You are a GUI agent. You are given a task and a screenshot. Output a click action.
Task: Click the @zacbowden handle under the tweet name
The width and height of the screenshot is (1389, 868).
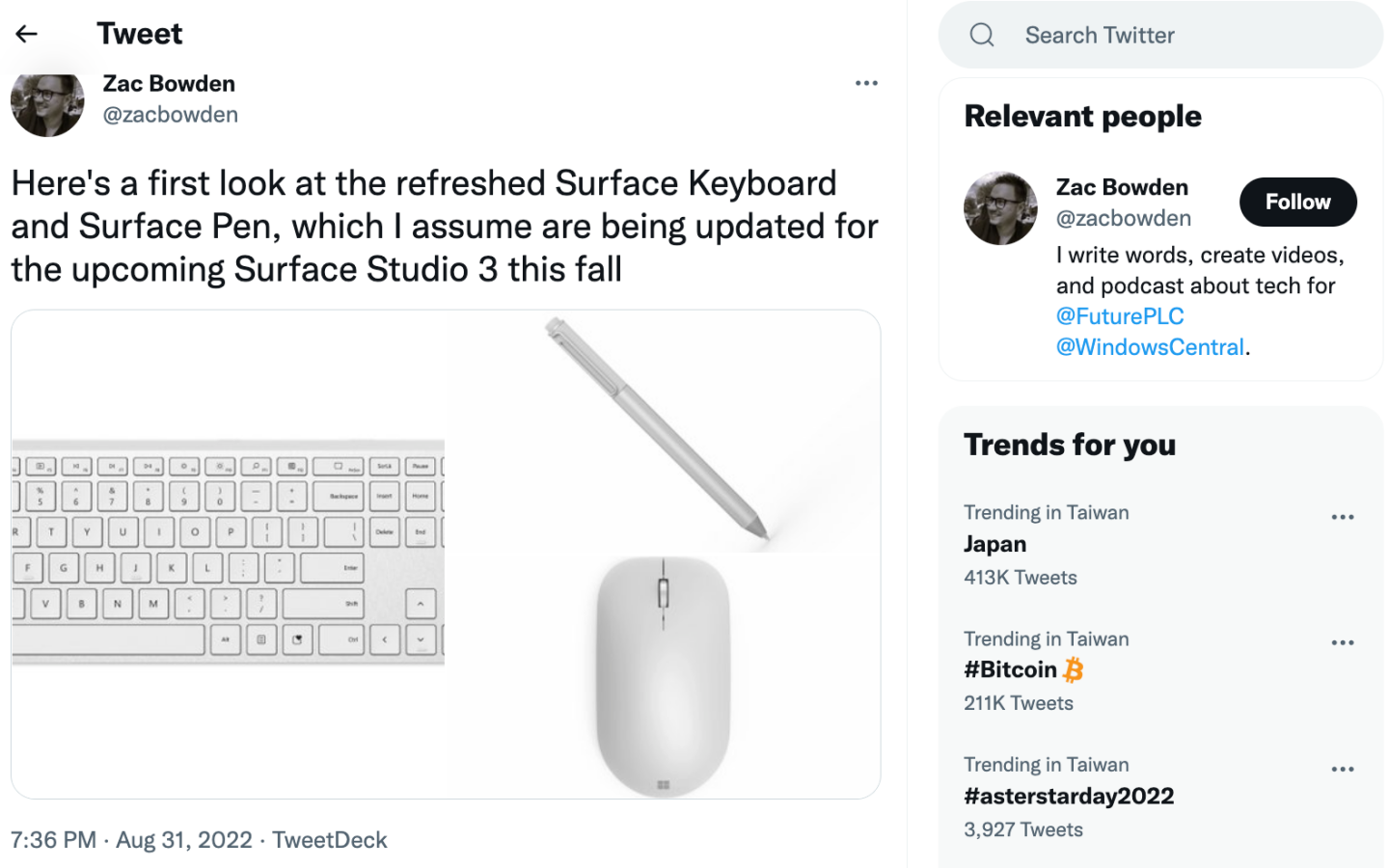click(170, 114)
